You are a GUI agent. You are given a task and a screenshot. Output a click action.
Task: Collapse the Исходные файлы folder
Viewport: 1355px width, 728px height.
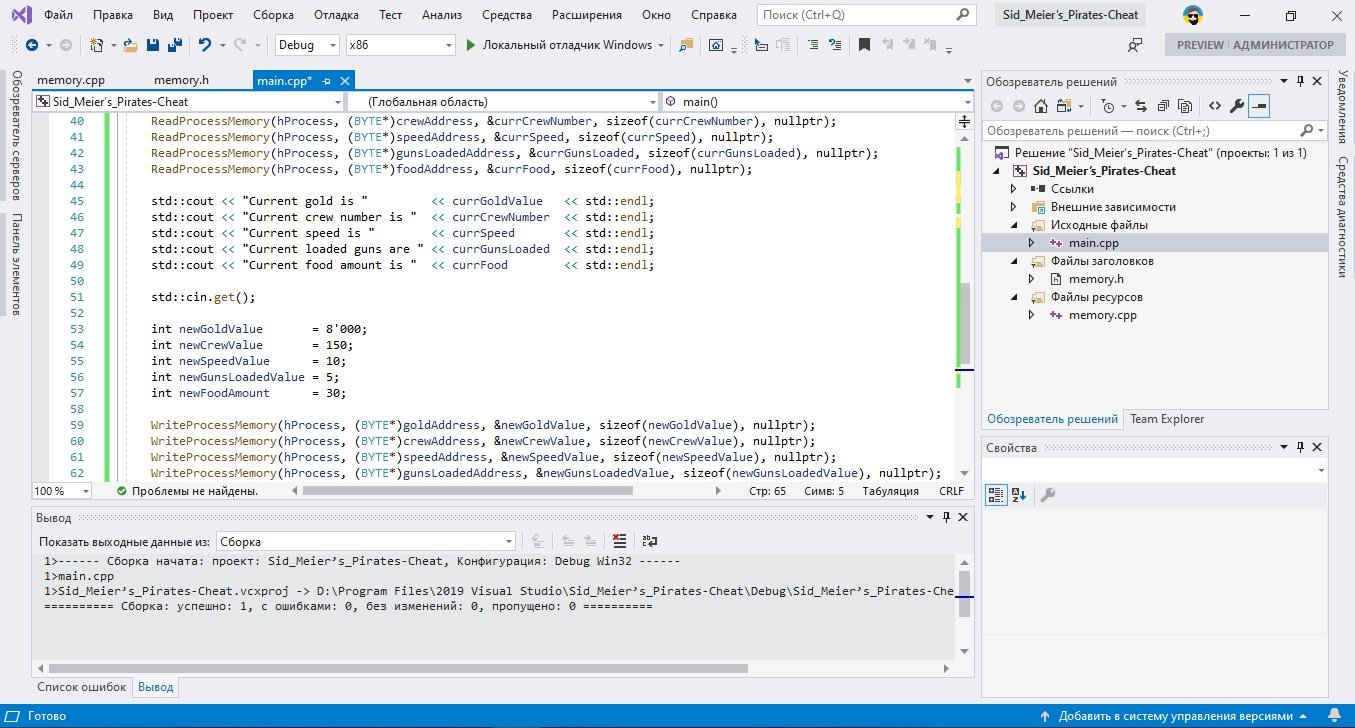click(1013, 225)
